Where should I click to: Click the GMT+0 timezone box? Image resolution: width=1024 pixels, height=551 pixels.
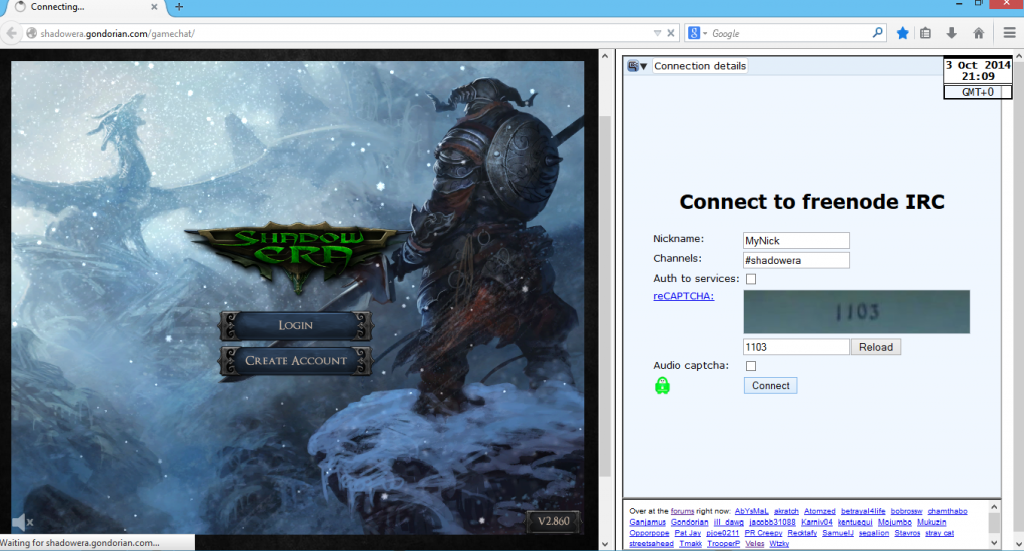[x=978, y=92]
